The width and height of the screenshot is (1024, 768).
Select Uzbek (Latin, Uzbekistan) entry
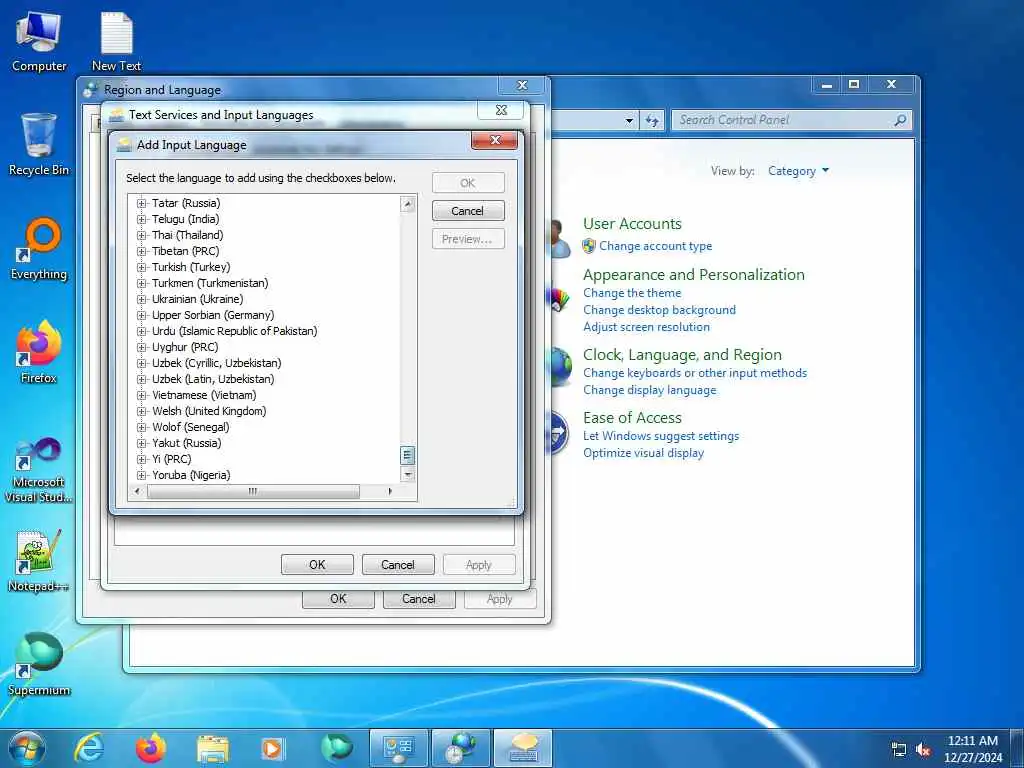point(213,379)
